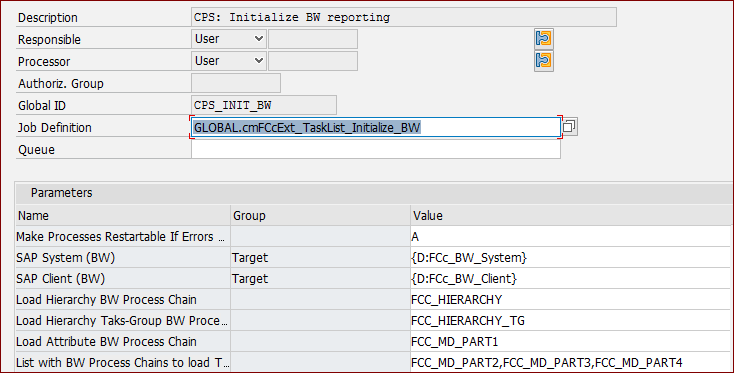Click the Job Definition input field

coord(375,127)
